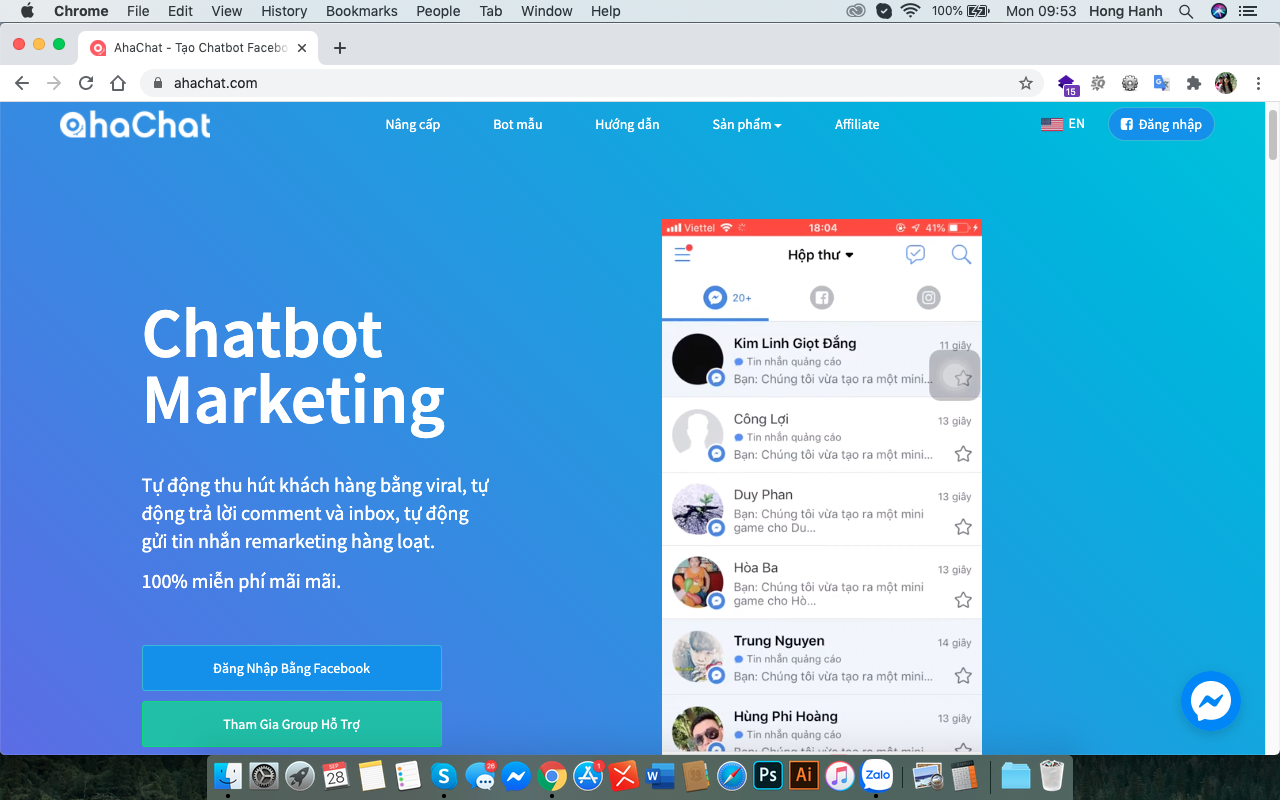Image resolution: width=1280 pixels, height=800 pixels.
Task: Open Microsoft Word from the Dock
Action: (660, 775)
